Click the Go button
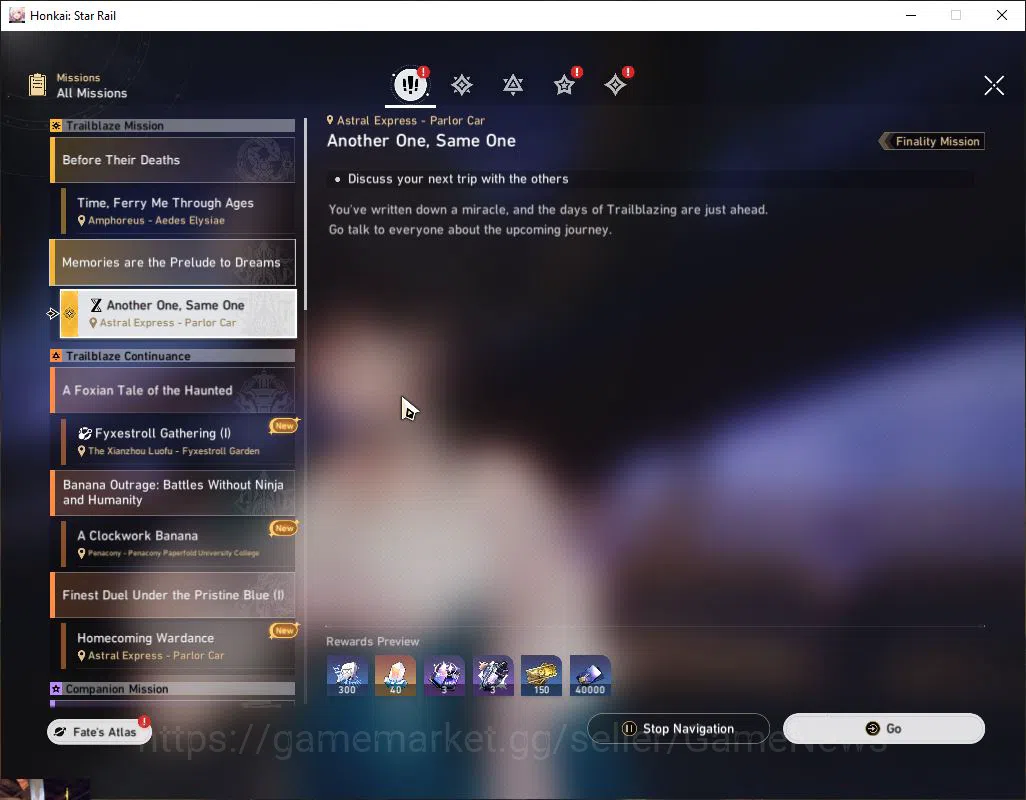The height and width of the screenshot is (800, 1026). tap(883, 729)
